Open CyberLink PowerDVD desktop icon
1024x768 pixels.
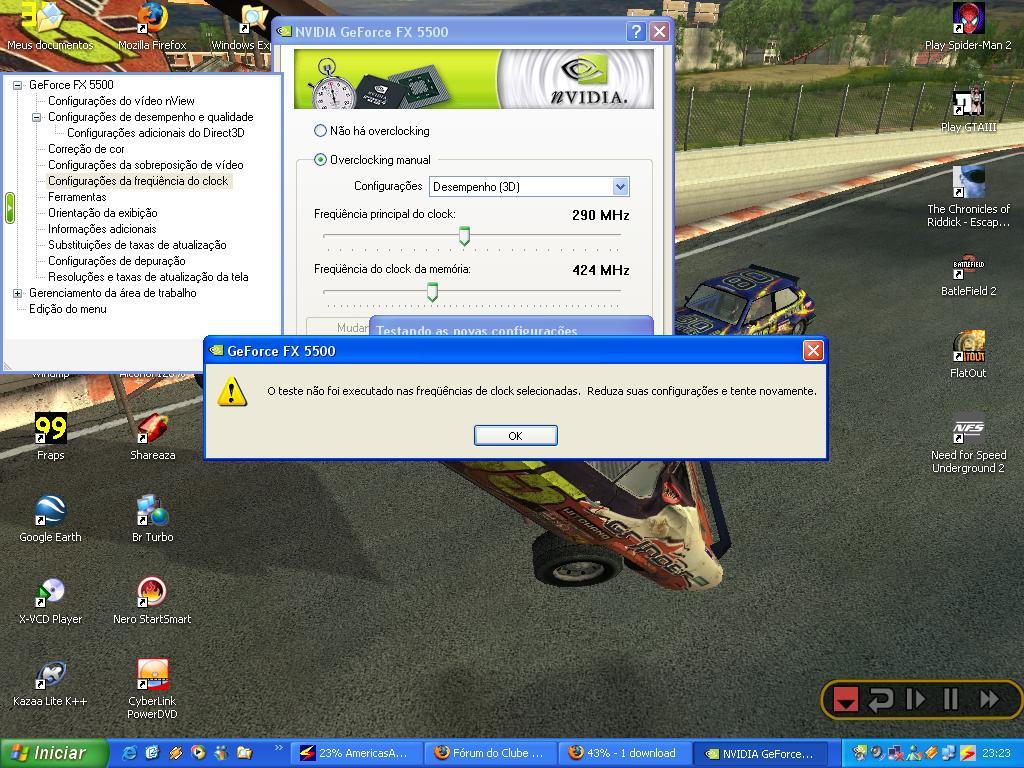click(x=152, y=689)
